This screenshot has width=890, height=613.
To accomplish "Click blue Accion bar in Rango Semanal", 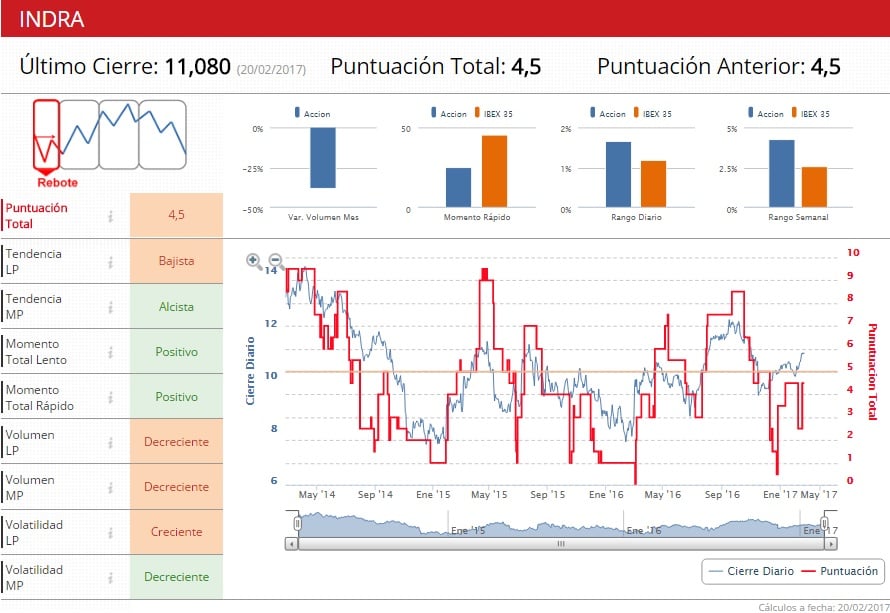I will point(782,174).
